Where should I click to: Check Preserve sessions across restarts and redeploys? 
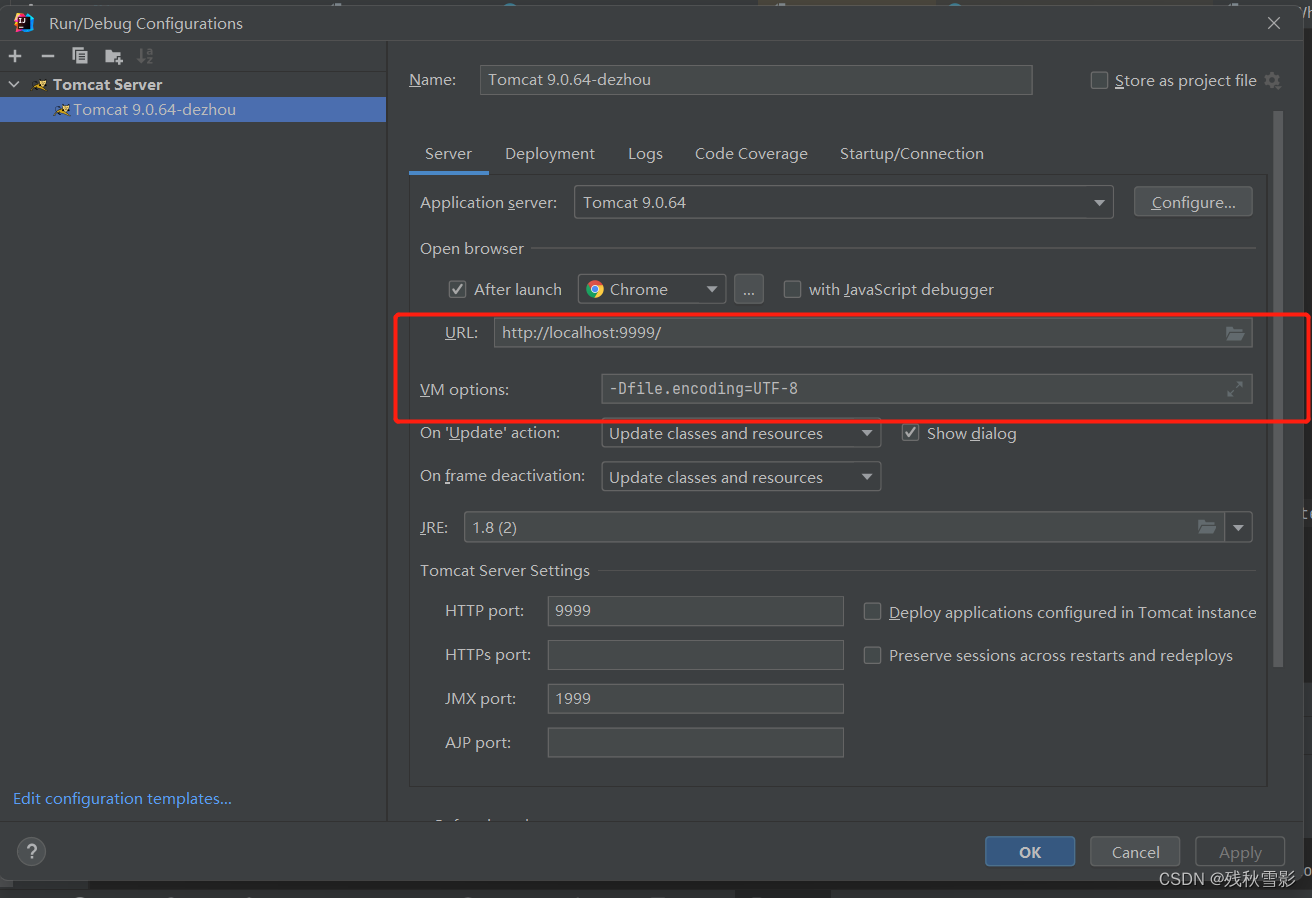(x=872, y=655)
